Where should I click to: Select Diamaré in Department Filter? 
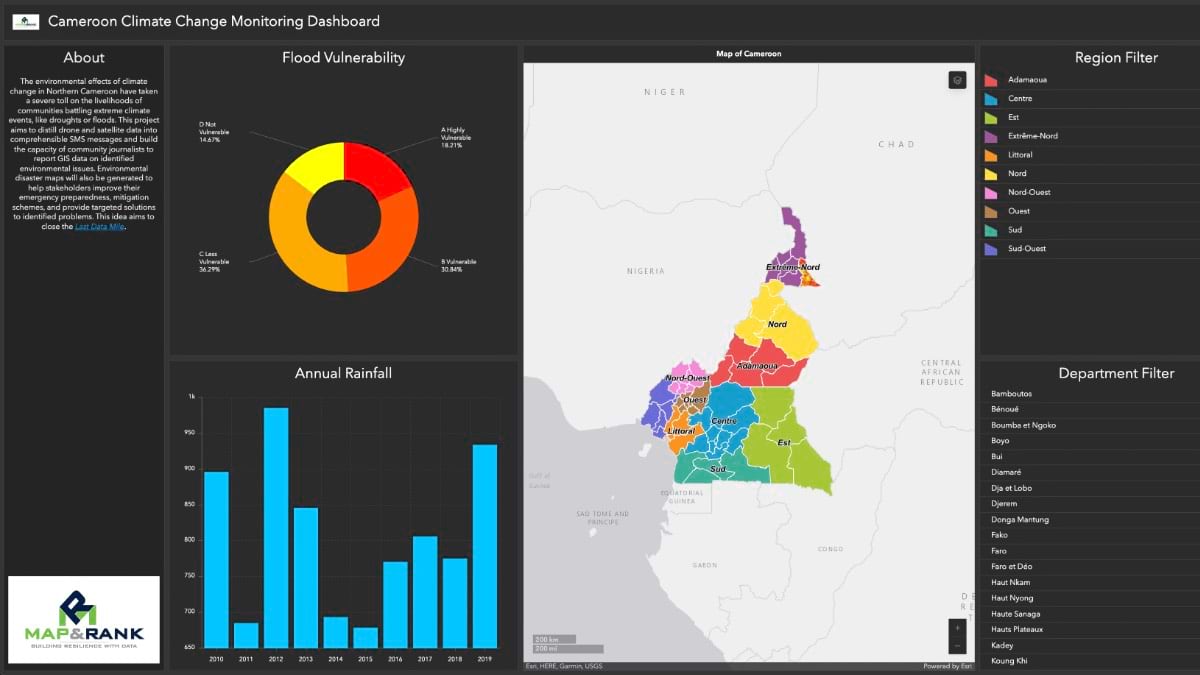click(1088, 472)
